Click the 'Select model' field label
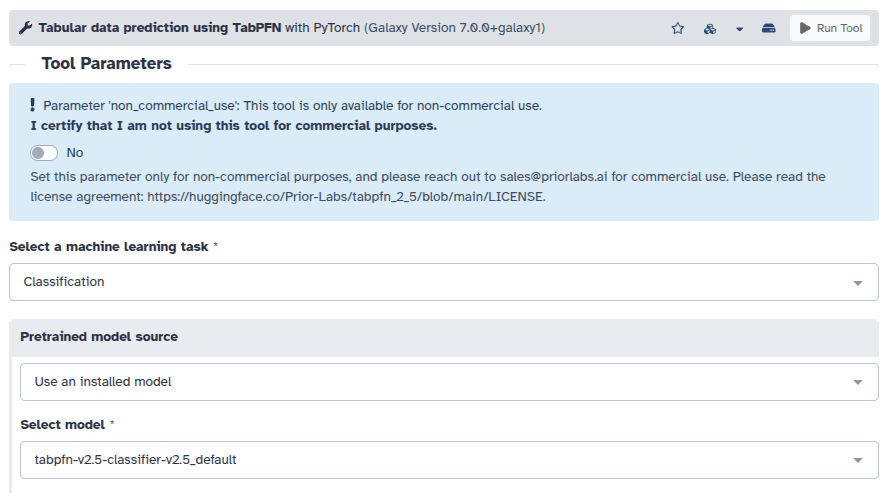 coord(62,425)
